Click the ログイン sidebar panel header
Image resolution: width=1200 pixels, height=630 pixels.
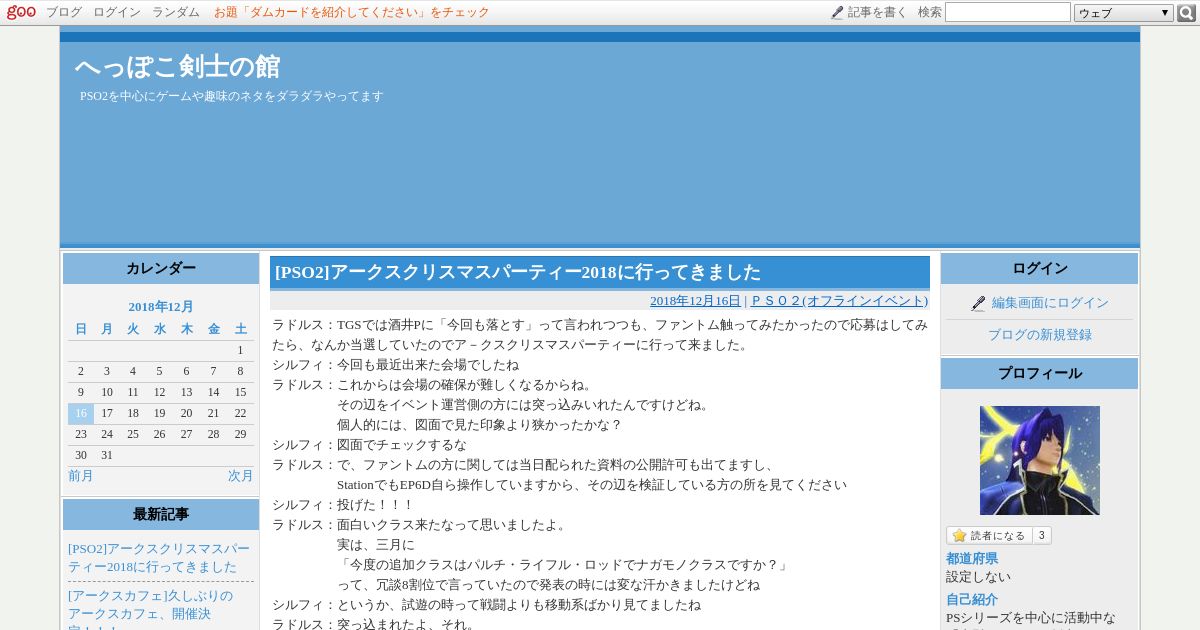click(1040, 268)
